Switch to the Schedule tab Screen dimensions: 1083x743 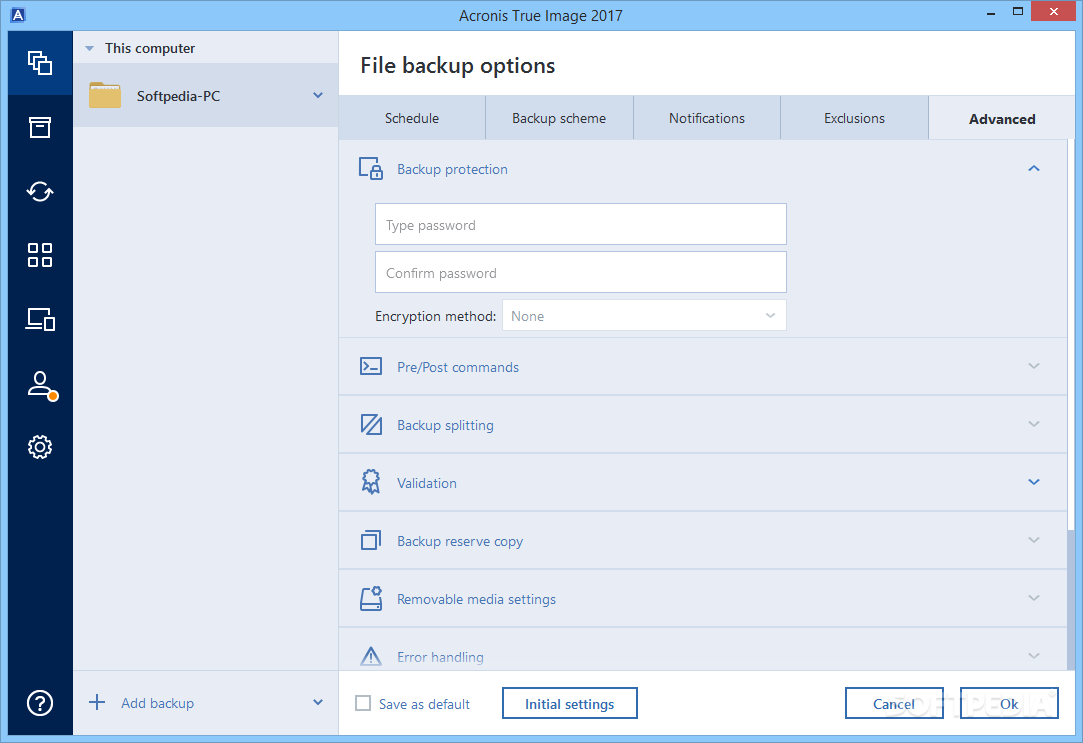[412, 118]
